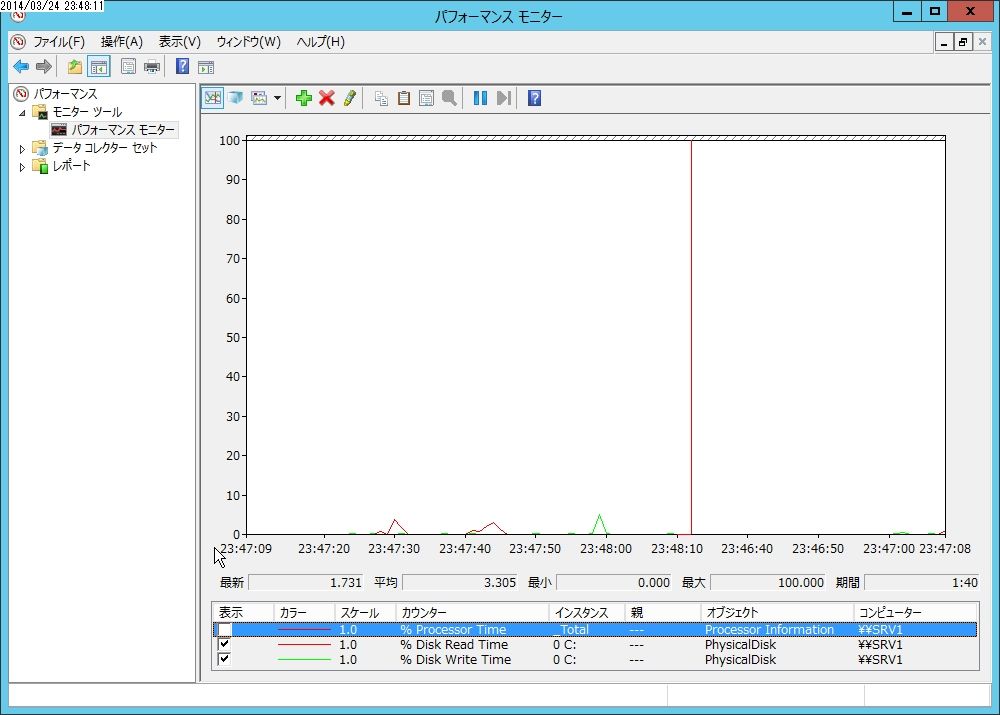The height and width of the screenshot is (715, 1000).
Task: Click View Log Data icon
Action: [x=235, y=98]
